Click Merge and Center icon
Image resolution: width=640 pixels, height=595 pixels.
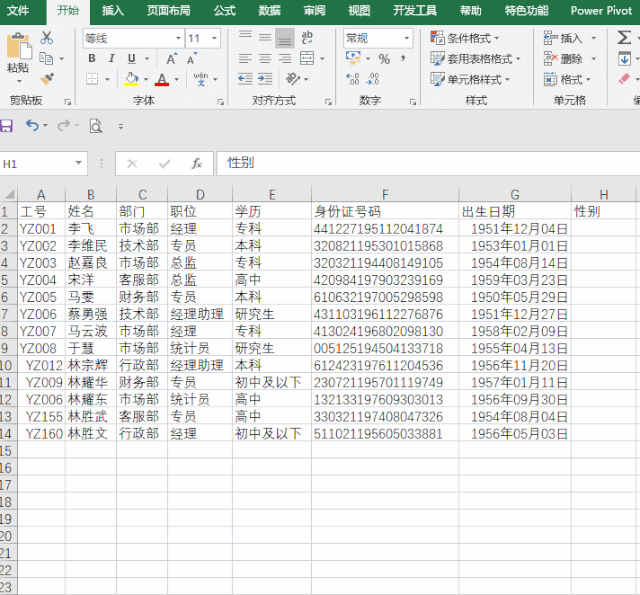click(x=307, y=58)
